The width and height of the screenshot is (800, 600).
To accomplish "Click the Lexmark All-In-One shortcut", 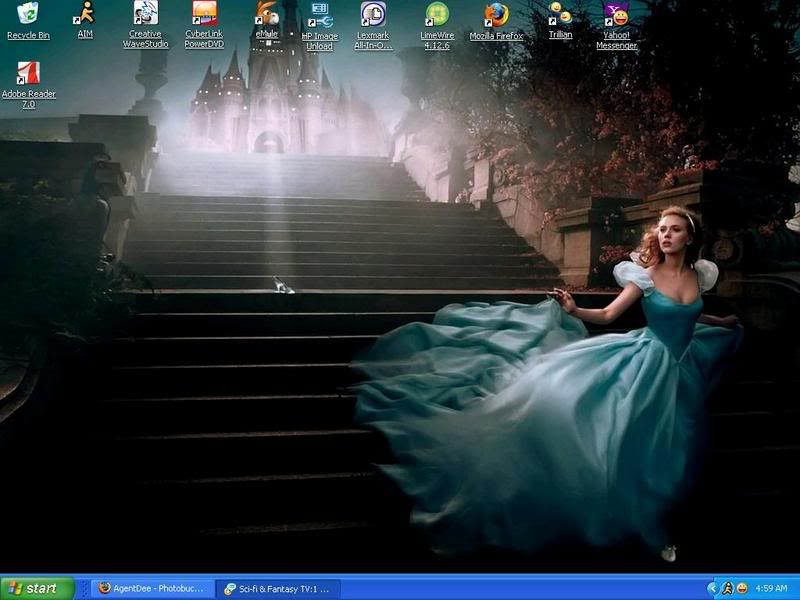I will (x=373, y=15).
